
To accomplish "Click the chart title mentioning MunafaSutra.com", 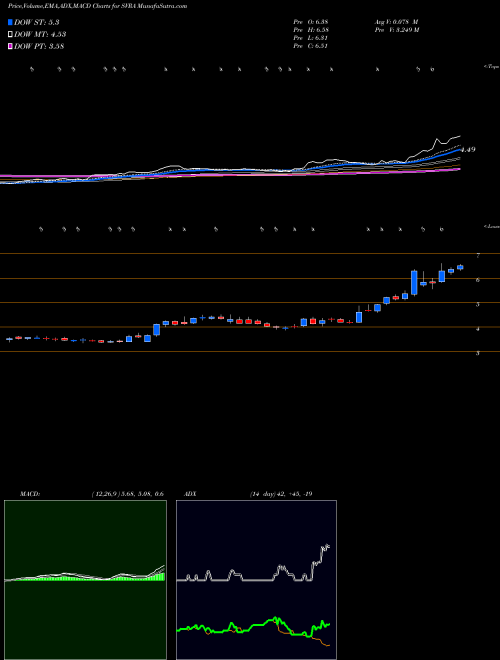I will 98,6.
